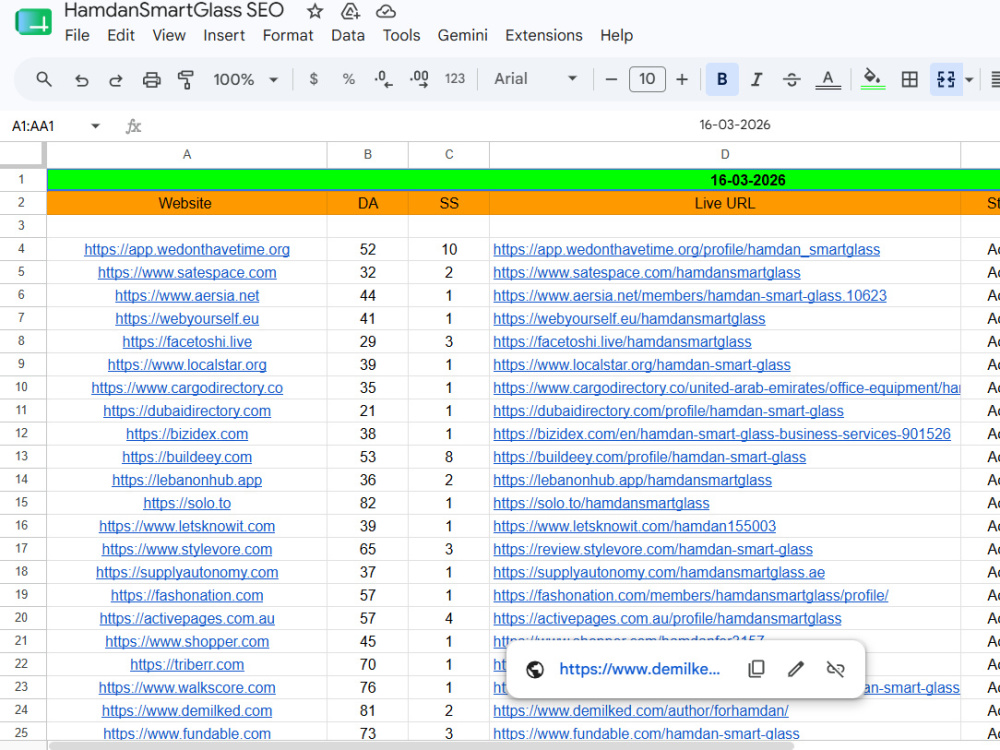Screen dimensions: 1000x750
Task: Open the triberr.com website link
Action: click(x=187, y=665)
